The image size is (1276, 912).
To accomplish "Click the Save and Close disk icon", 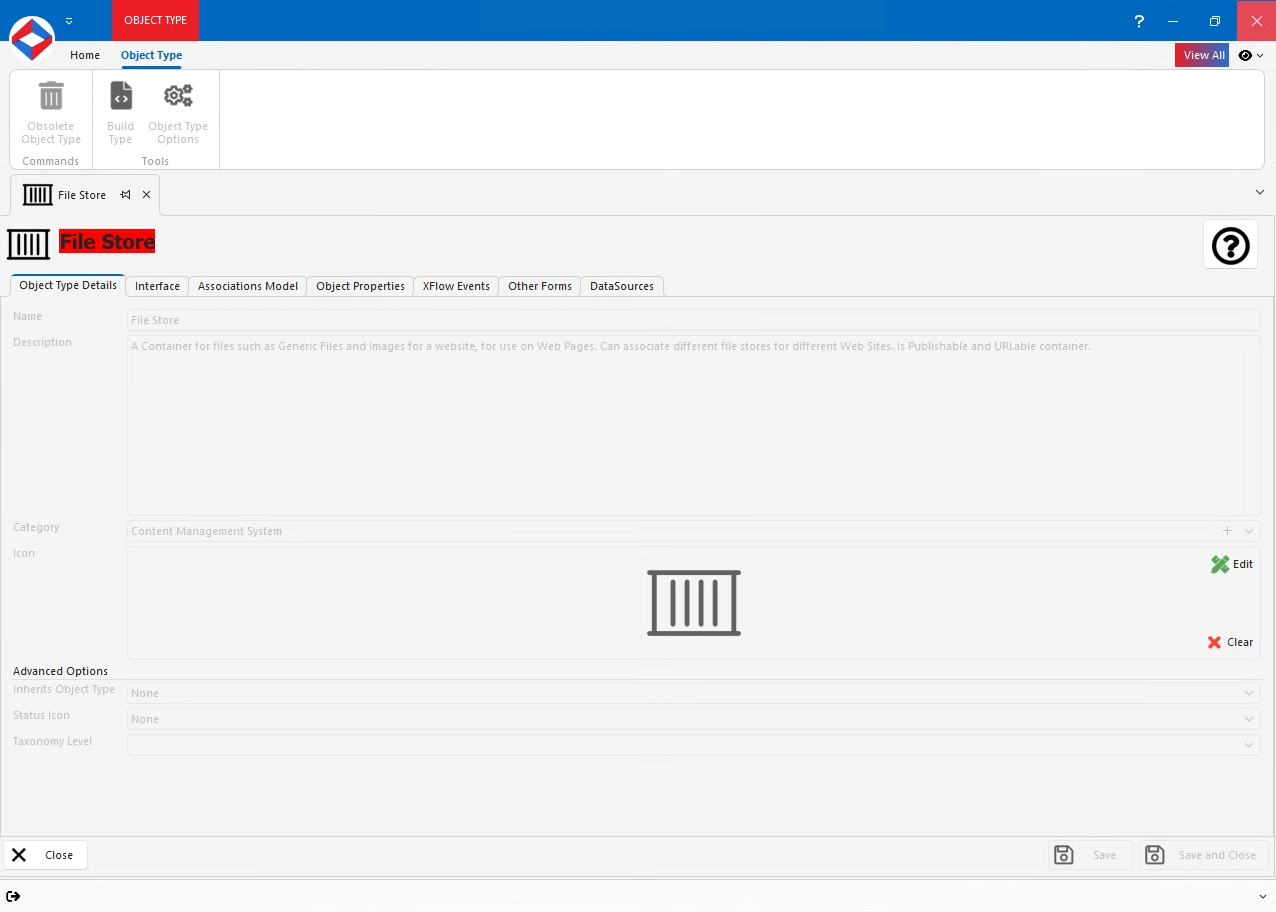I will coord(1155,855).
